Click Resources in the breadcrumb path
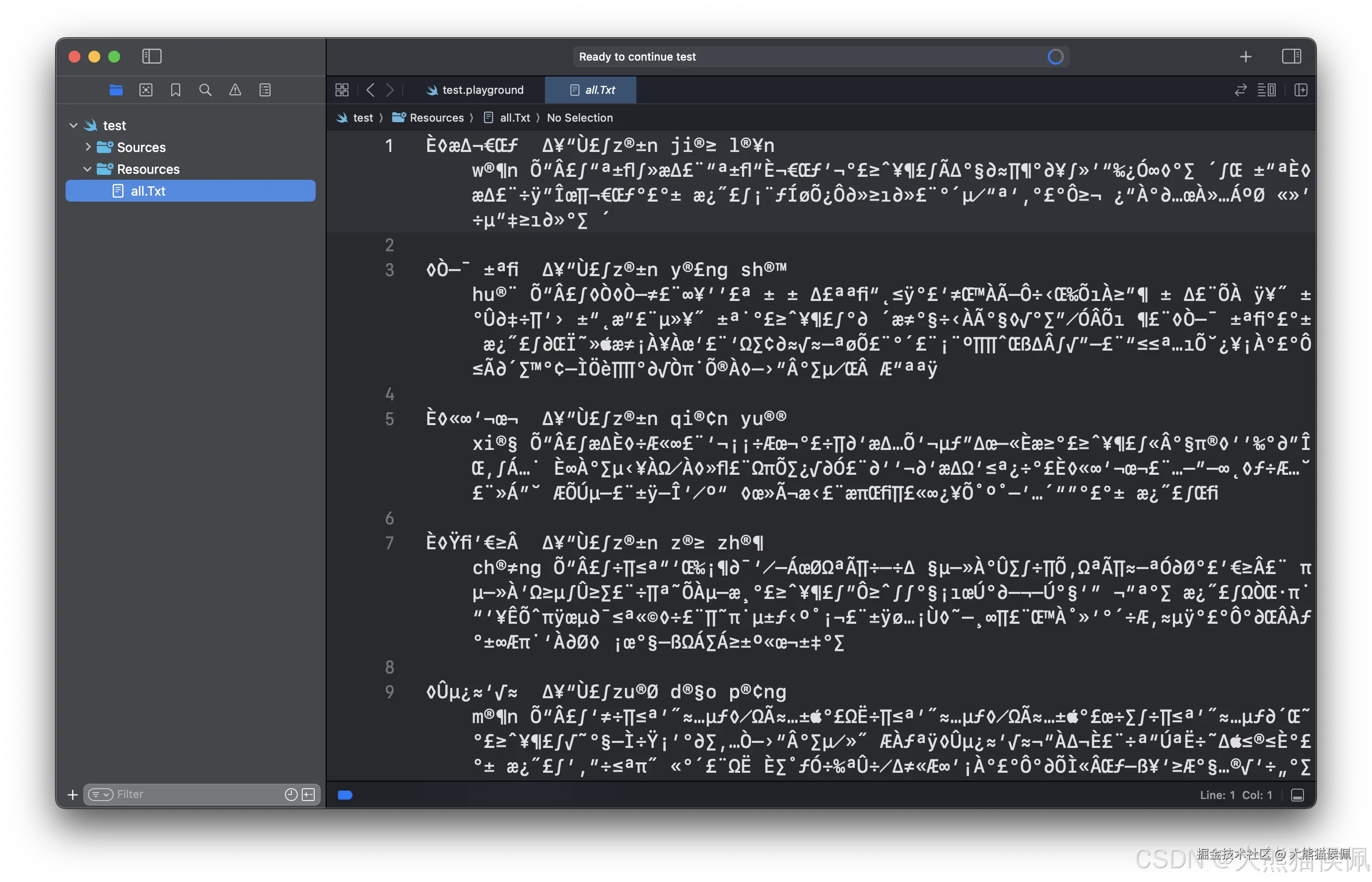This screenshot has height=882, width=1372. (x=436, y=117)
